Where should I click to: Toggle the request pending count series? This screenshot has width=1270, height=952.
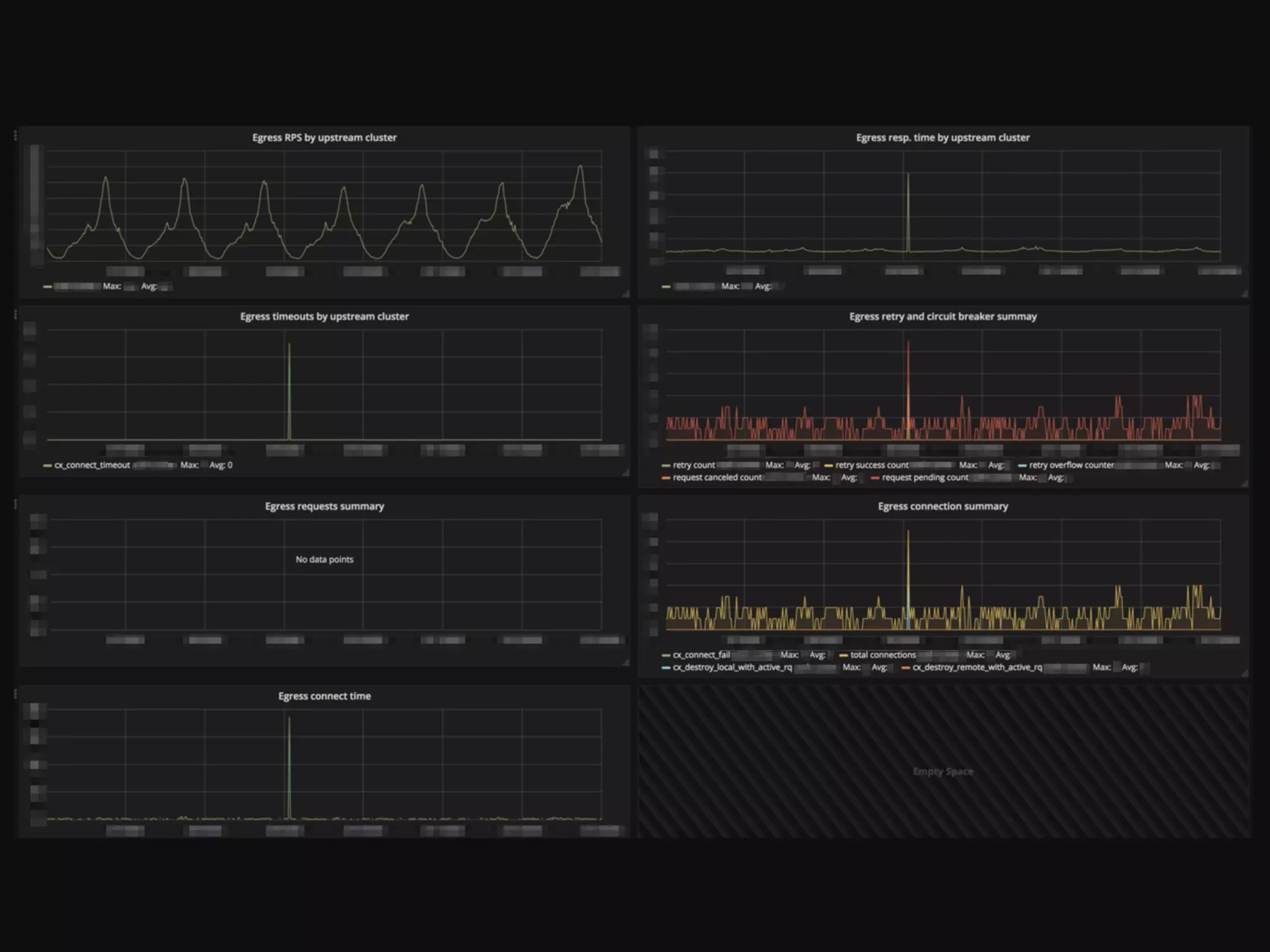(924, 477)
